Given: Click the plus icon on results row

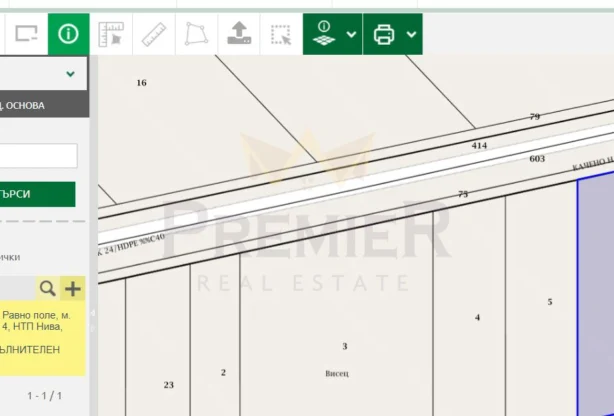Looking at the screenshot, I should 72,289.
